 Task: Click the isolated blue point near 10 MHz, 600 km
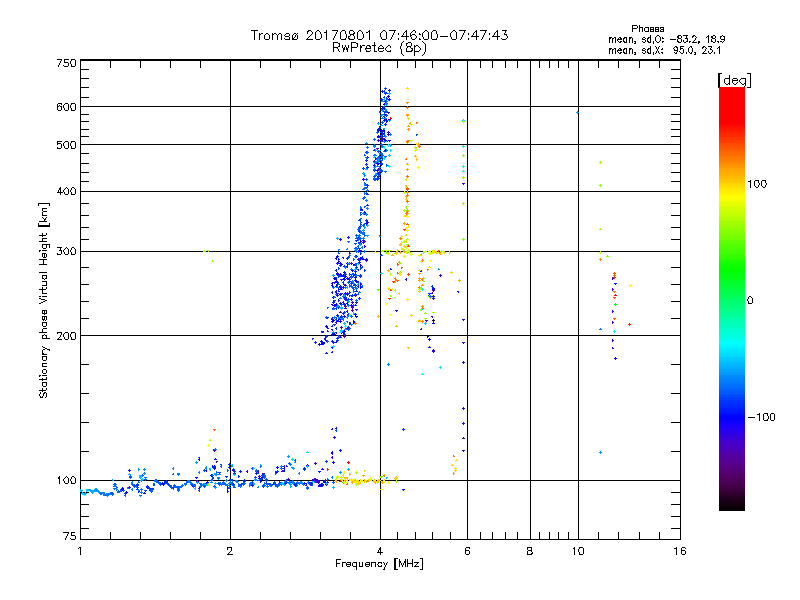578,113
